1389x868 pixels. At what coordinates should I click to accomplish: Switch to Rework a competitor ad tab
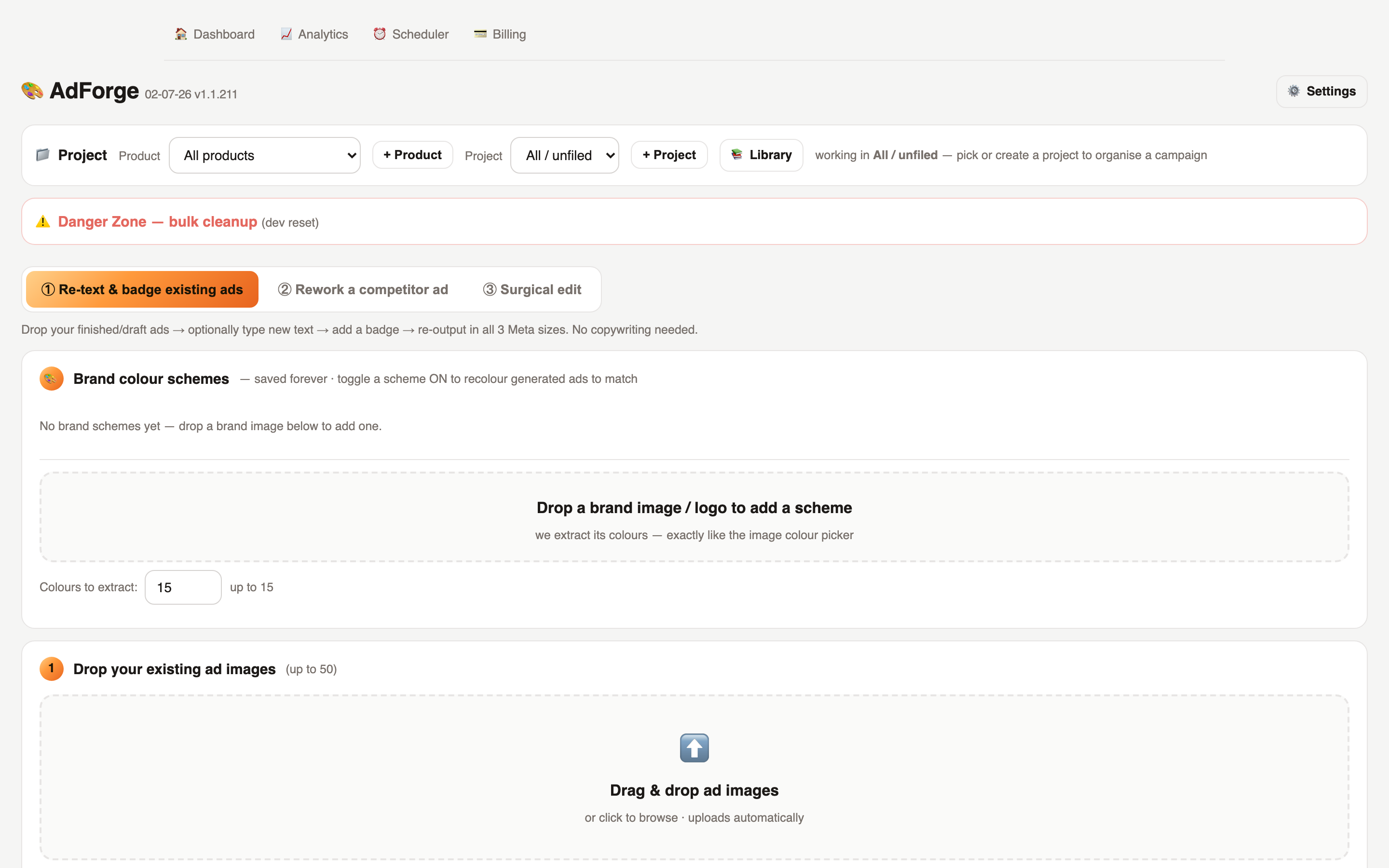pyautogui.click(x=363, y=289)
